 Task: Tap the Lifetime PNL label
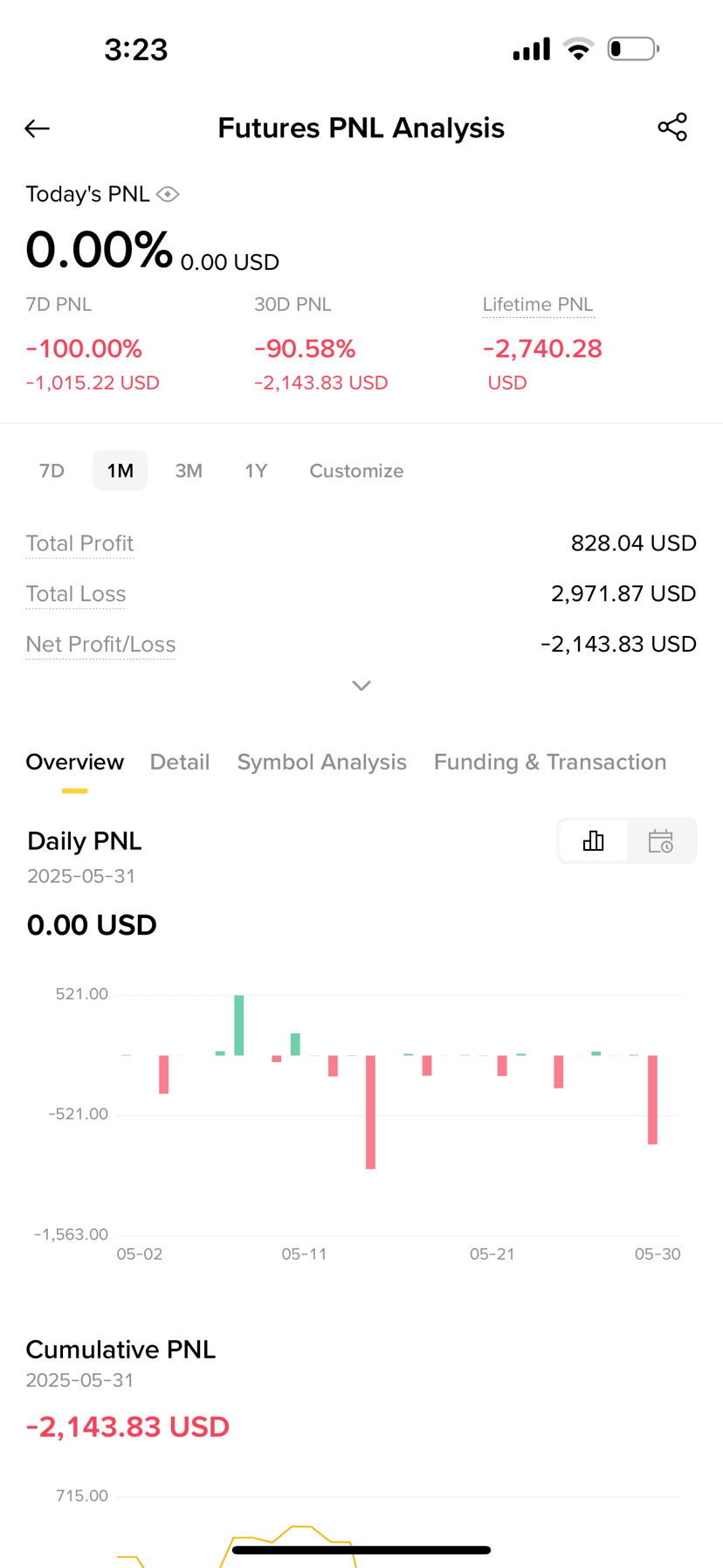point(538,304)
